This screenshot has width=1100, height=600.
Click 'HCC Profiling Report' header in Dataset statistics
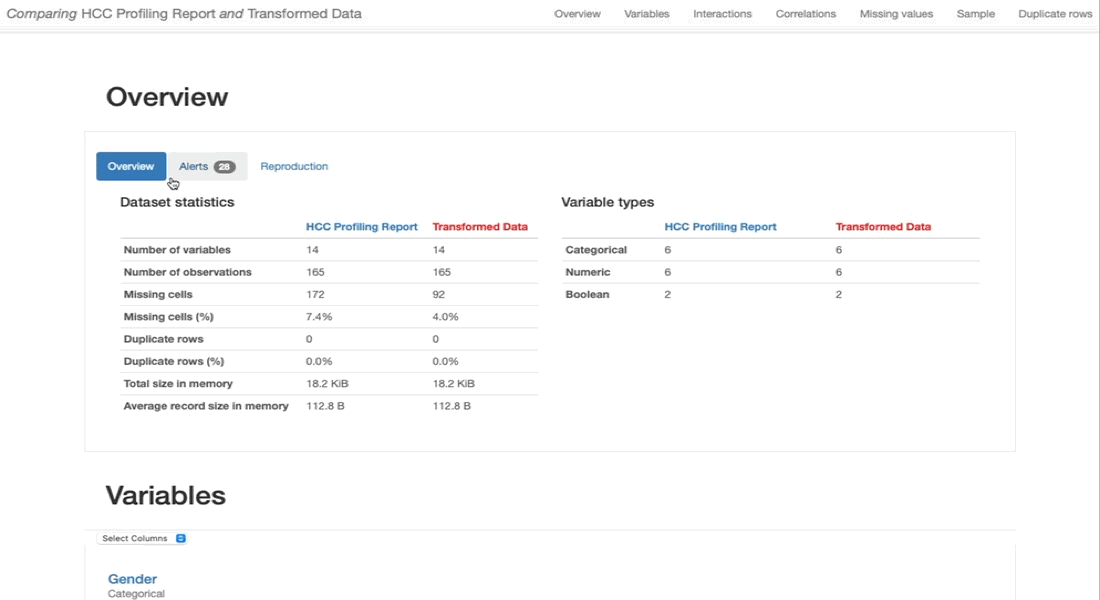[x=361, y=227]
